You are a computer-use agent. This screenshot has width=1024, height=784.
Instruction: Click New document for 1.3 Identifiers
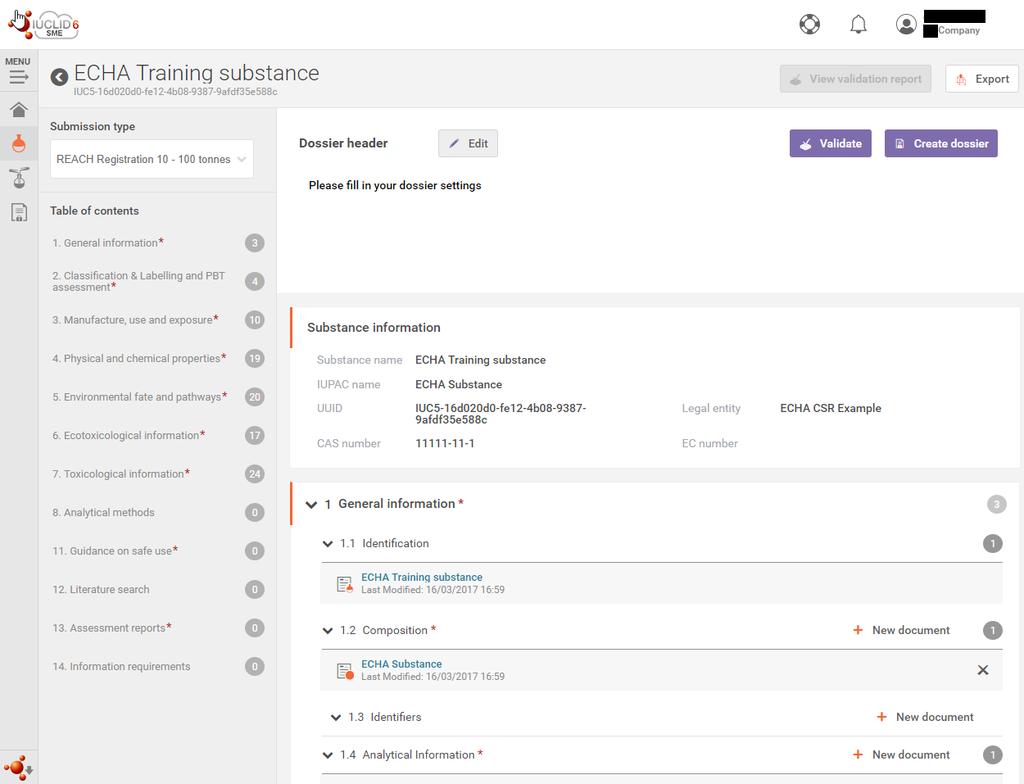[934, 717]
